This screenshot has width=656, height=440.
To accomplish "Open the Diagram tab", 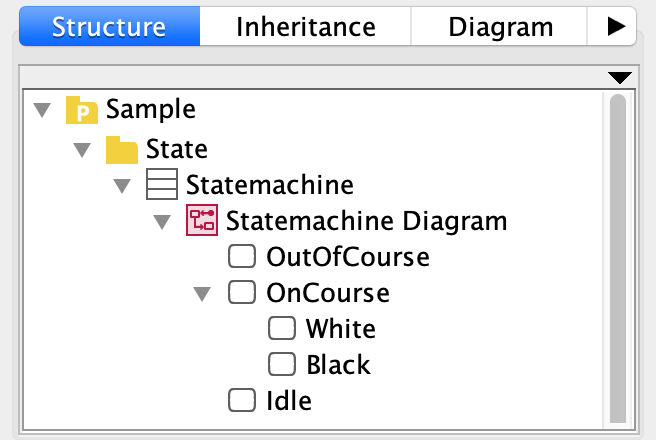I will click(x=500, y=27).
